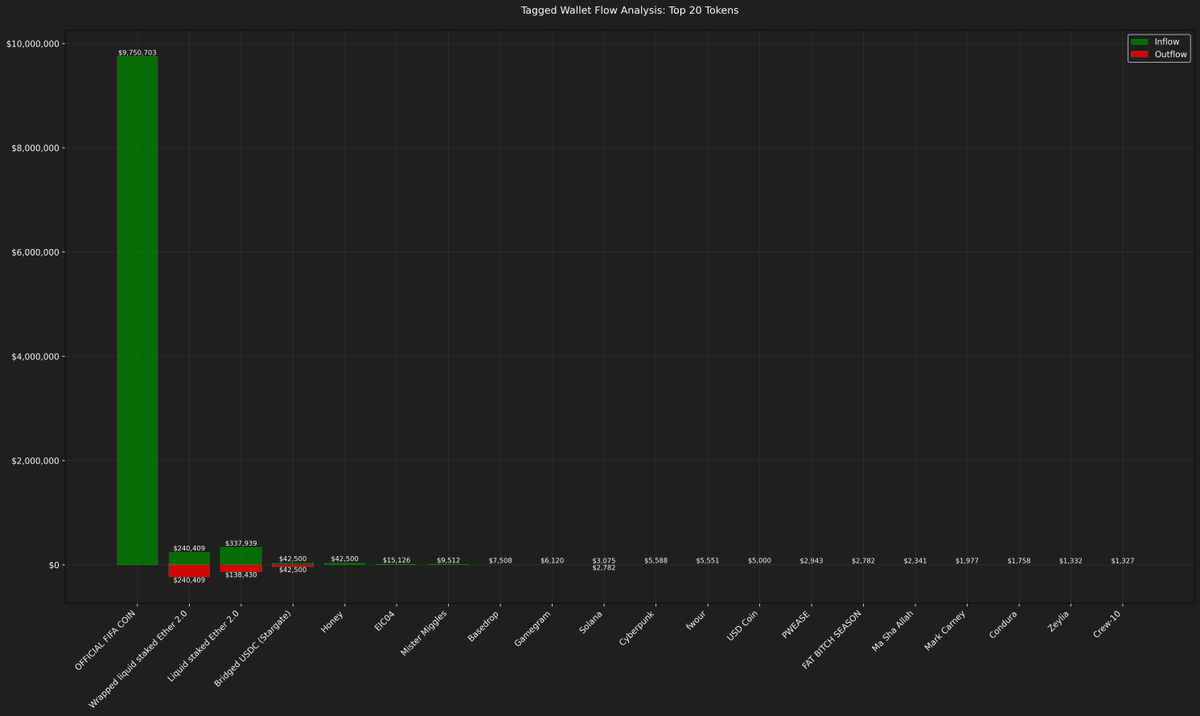Click the "Crew-10" axis label
Screen dimensions: 1200x716
tap(1109, 623)
